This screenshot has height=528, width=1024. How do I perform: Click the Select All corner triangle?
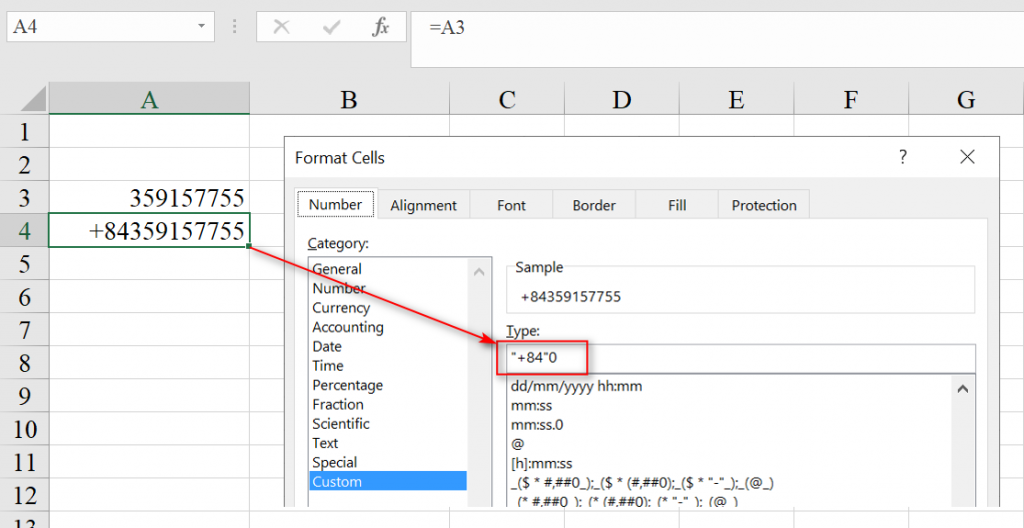click(34, 98)
